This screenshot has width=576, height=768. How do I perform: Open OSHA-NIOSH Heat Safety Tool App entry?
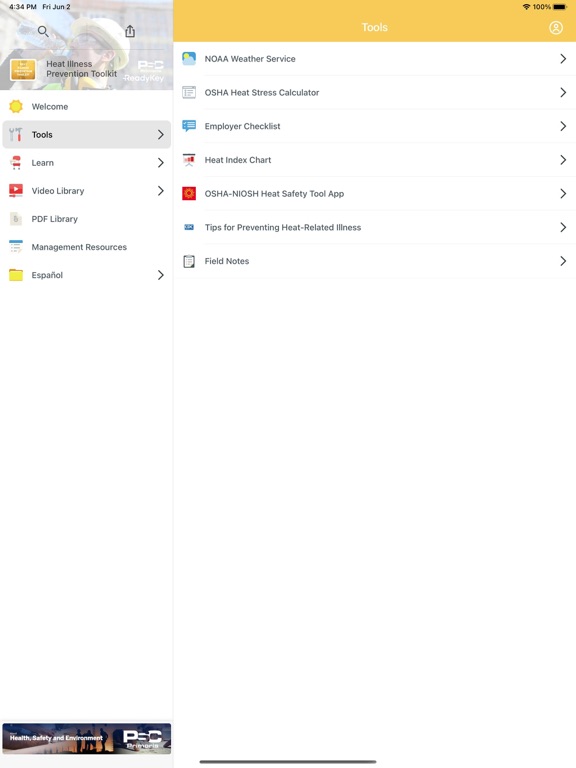coord(375,193)
